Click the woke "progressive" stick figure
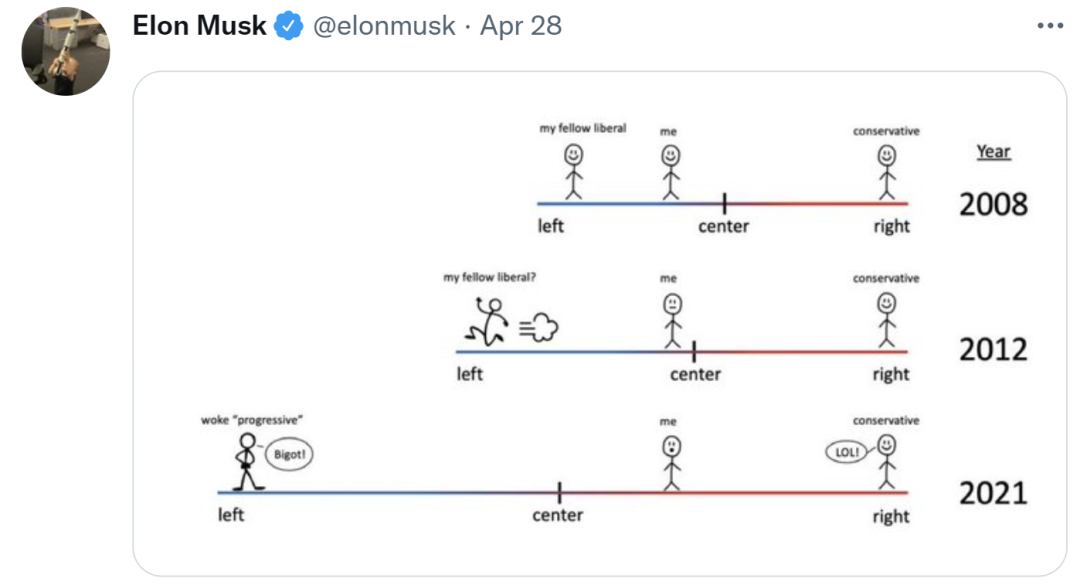 pyautogui.click(x=245, y=463)
